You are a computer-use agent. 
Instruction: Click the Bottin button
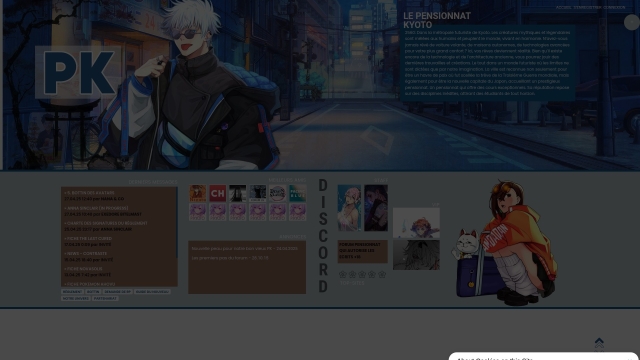click(x=93, y=292)
